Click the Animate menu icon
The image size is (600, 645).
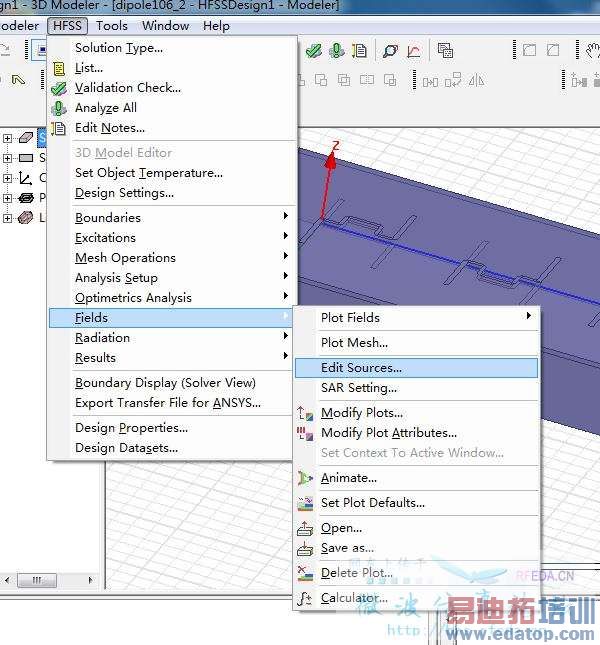point(305,478)
